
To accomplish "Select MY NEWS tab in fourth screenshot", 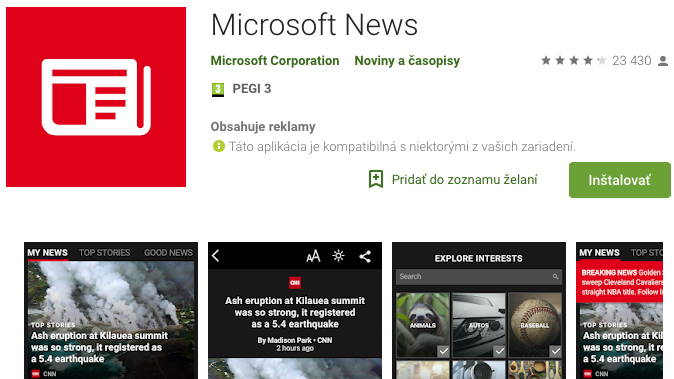I will [x=599, y=253].
